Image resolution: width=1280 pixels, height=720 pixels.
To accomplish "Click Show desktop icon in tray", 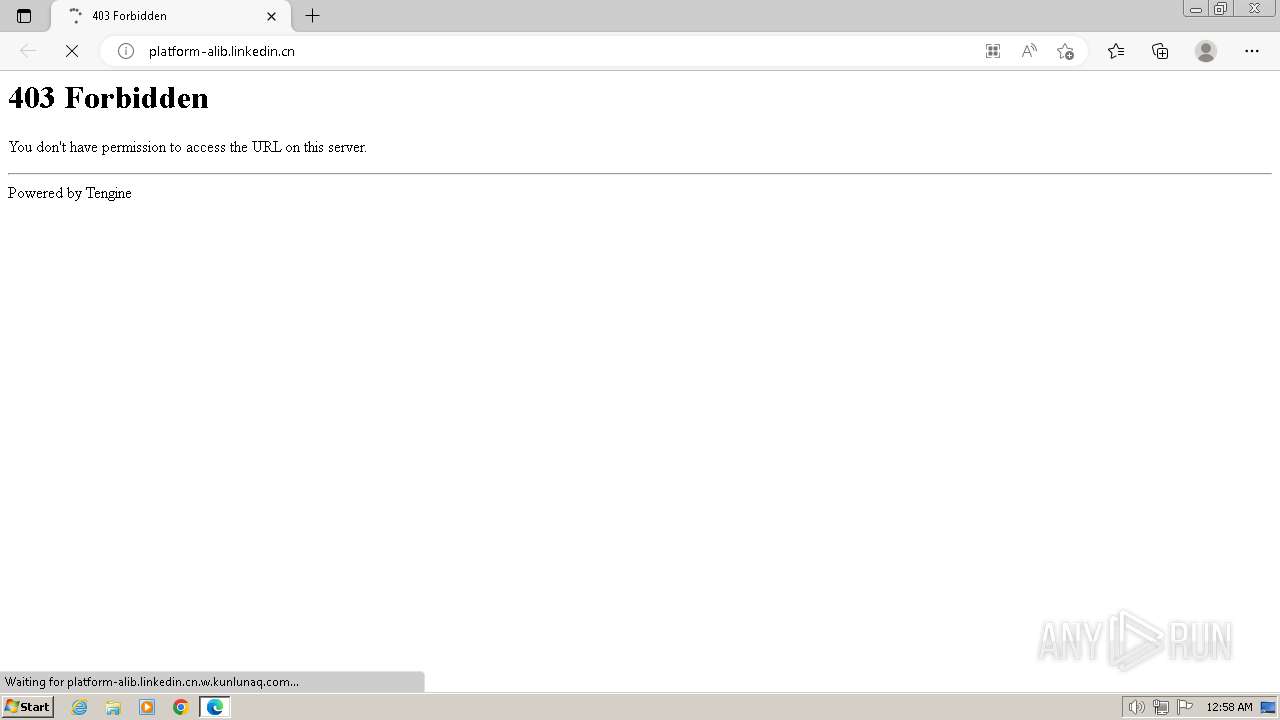I will click(x=1268, y=707).
